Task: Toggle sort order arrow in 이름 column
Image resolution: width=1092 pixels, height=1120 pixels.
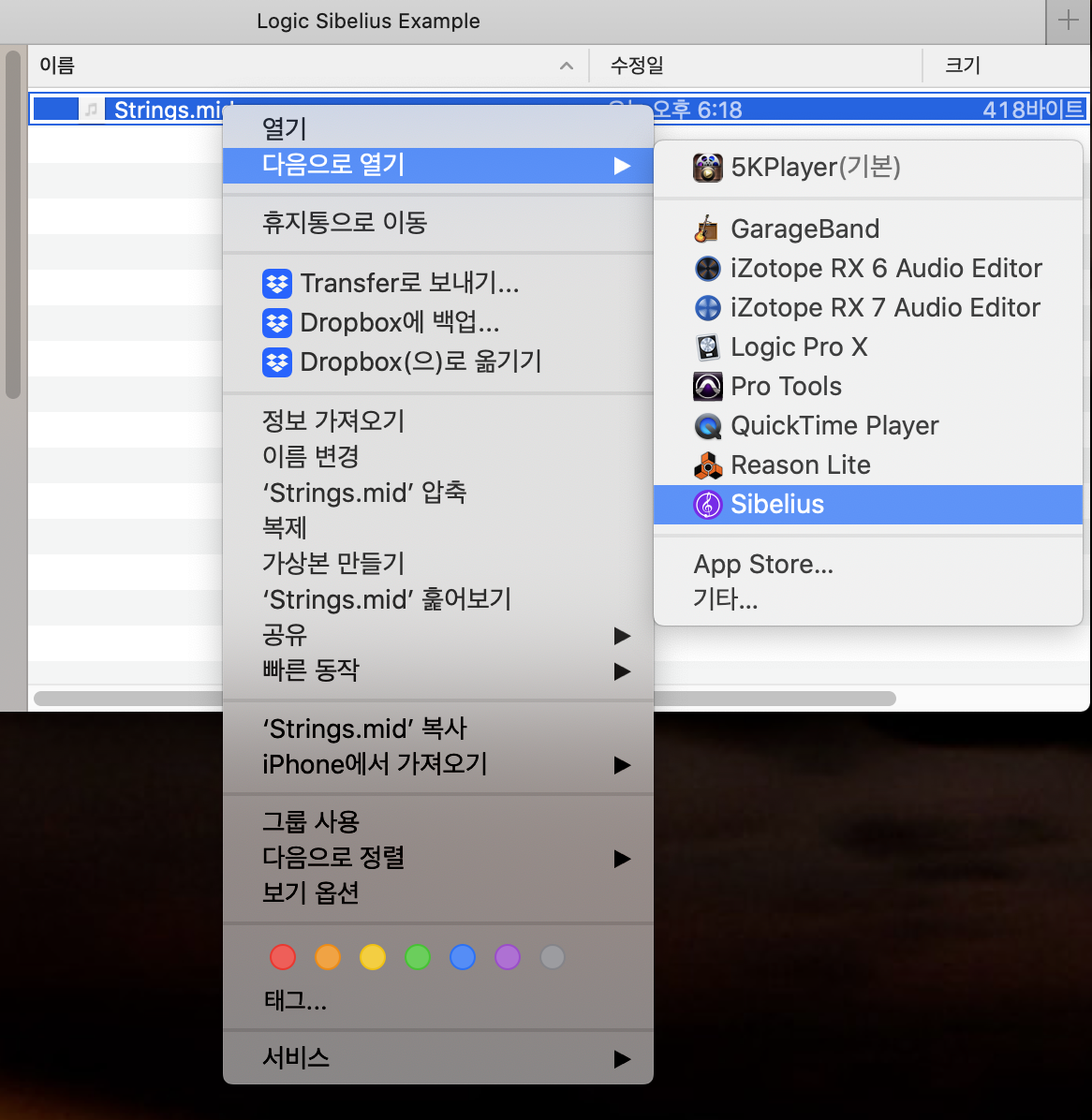Action: pyautogui.click(x=567, y=66)
